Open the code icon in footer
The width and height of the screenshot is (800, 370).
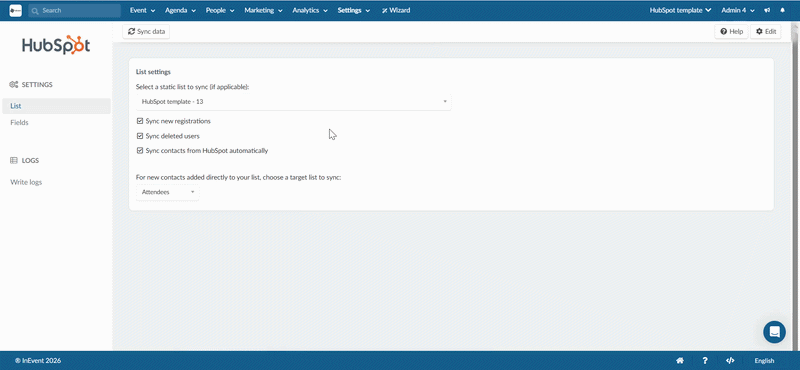point(730,360)
